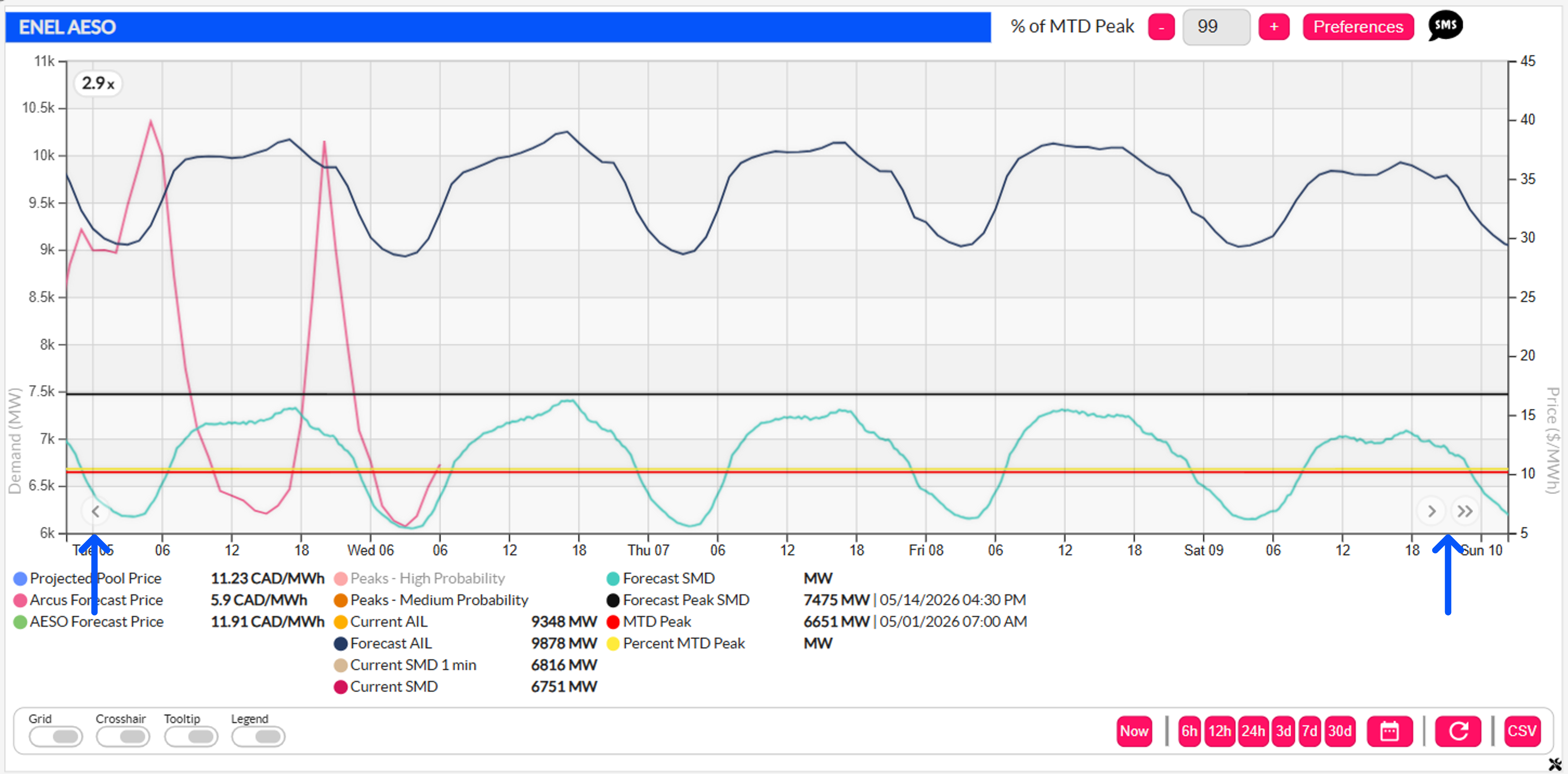This screenshot has height=774, width=1568.
Task: Open the calendar date picker icon
Action: 1389,731
